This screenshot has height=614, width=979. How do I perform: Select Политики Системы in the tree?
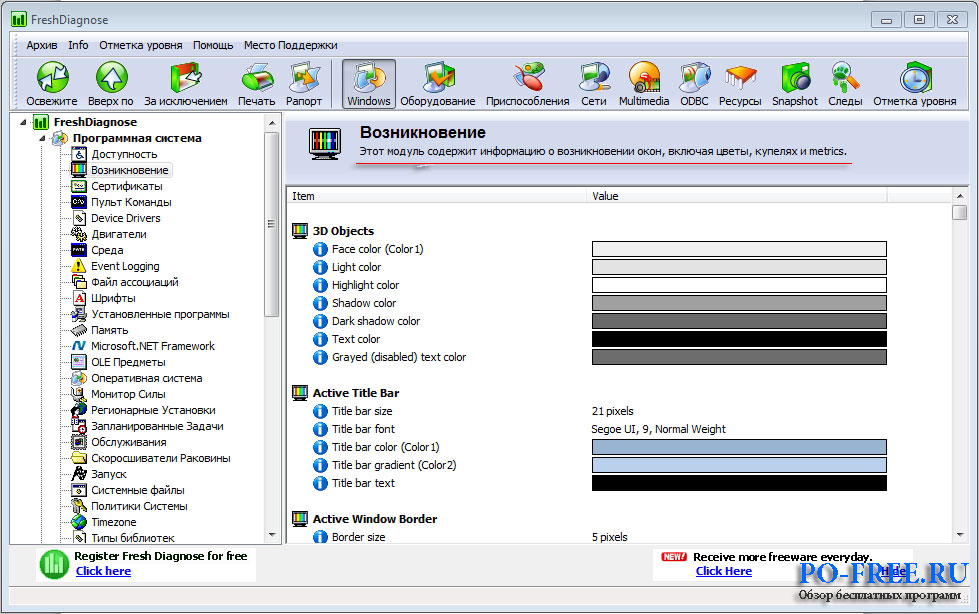tap(139, 506)
